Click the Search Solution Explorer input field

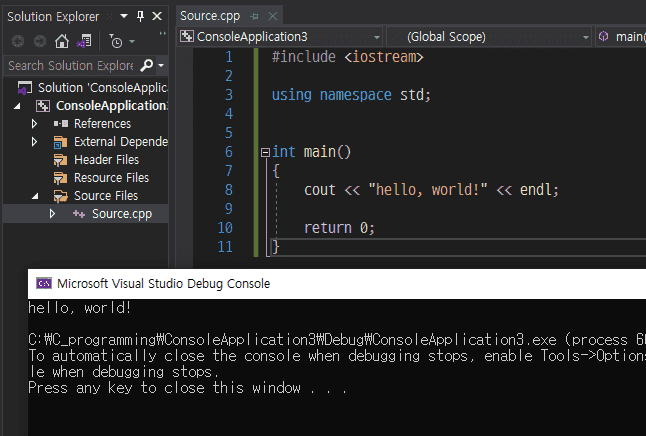tap(70, 65)
